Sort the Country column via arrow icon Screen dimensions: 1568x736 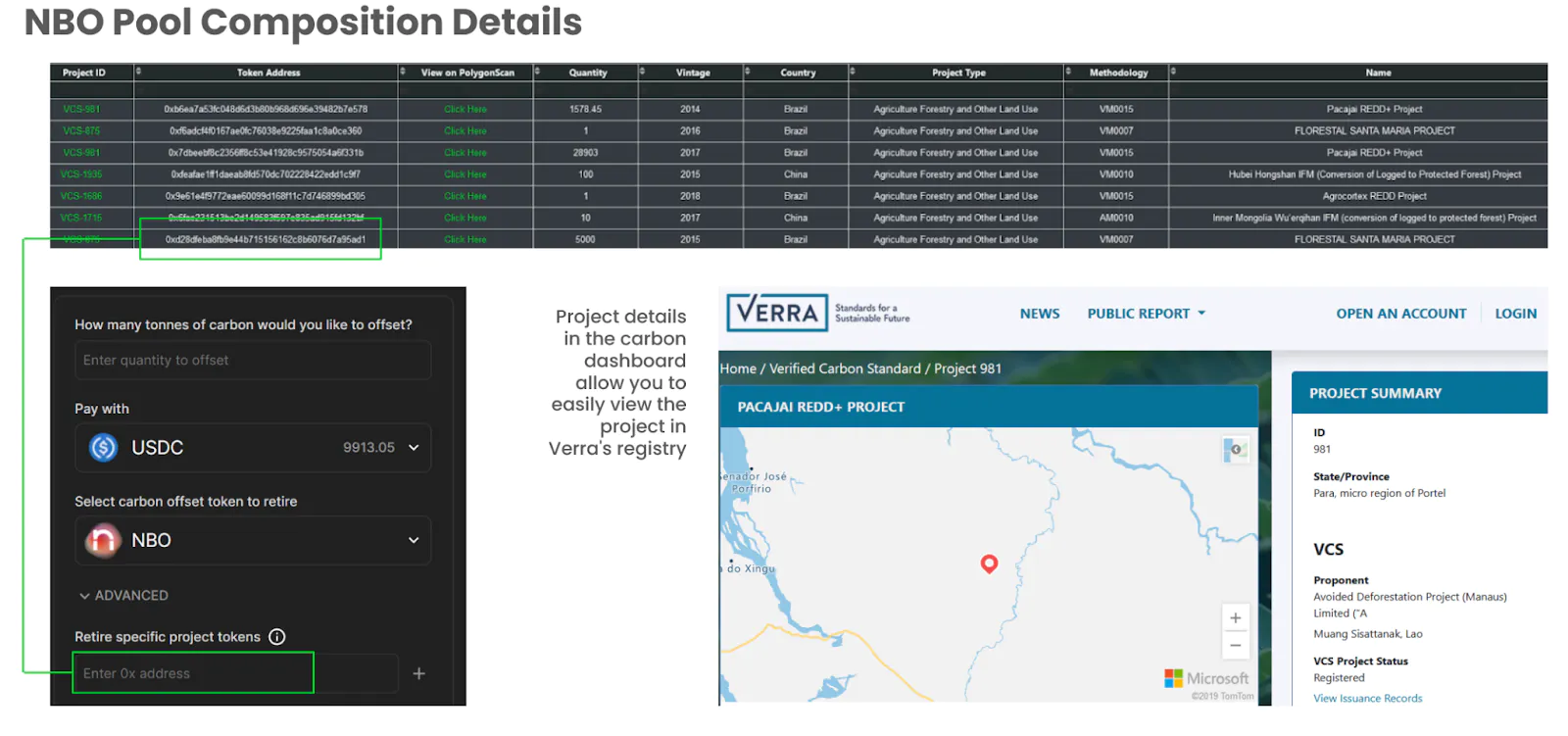747,72
